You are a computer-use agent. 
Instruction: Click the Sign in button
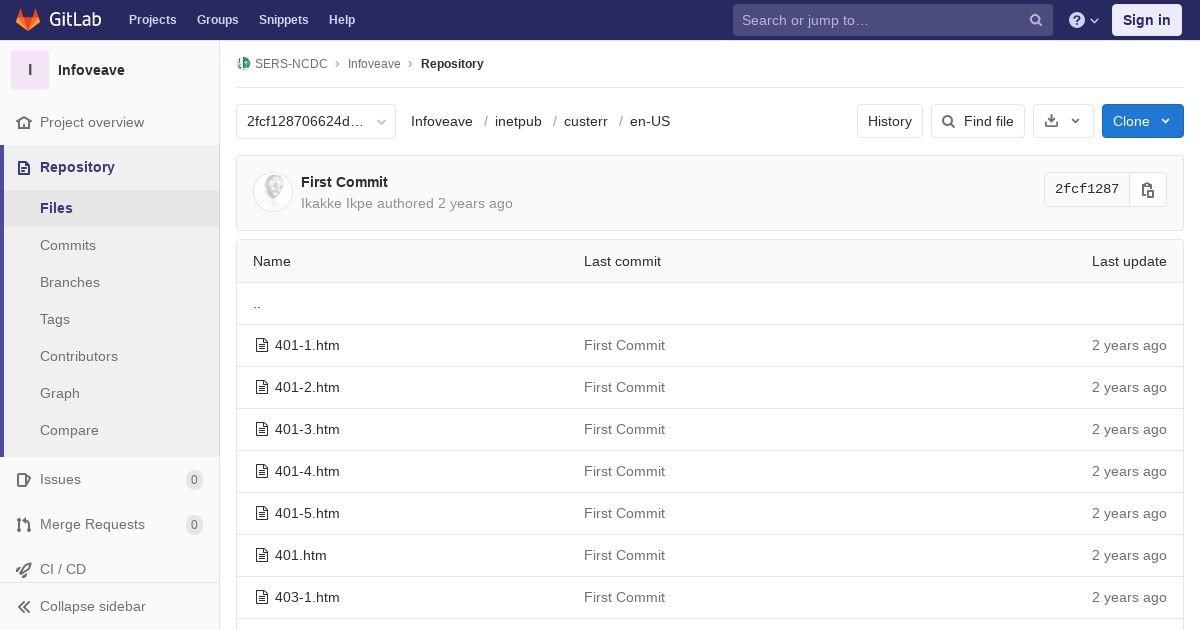point(1146,20)
